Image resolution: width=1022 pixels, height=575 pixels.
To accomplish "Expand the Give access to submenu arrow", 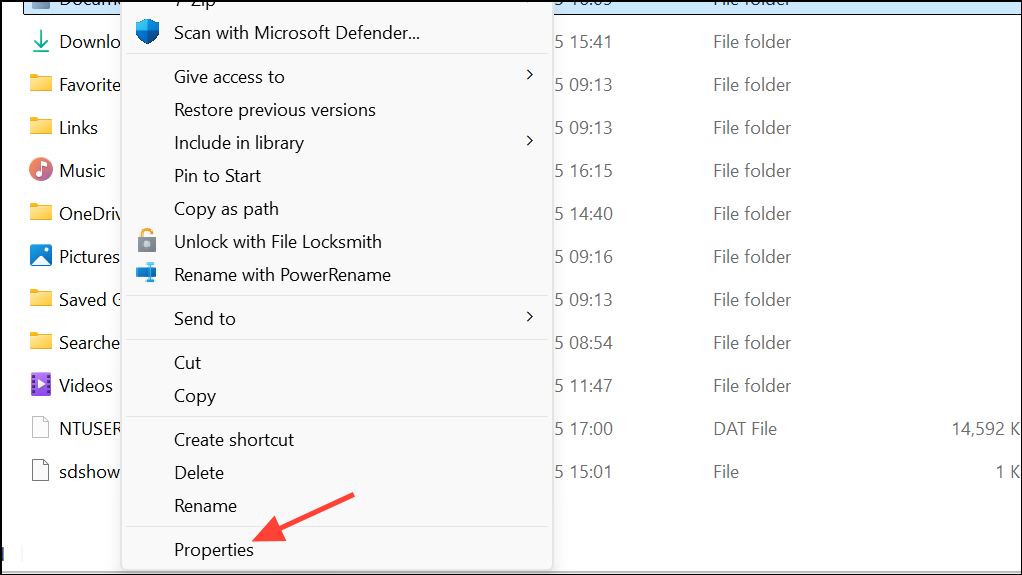I will point(530,75).
